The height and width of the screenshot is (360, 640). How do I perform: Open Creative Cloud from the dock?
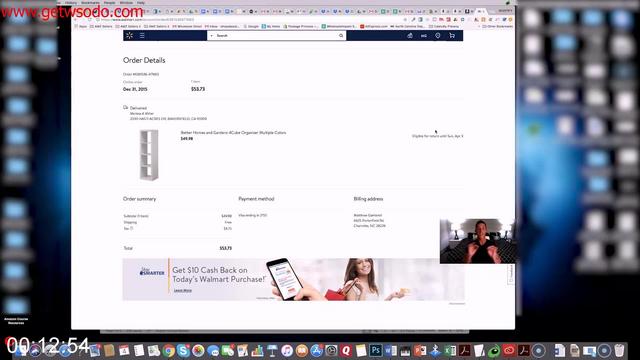pyautogui.click(x=509, y=351)
